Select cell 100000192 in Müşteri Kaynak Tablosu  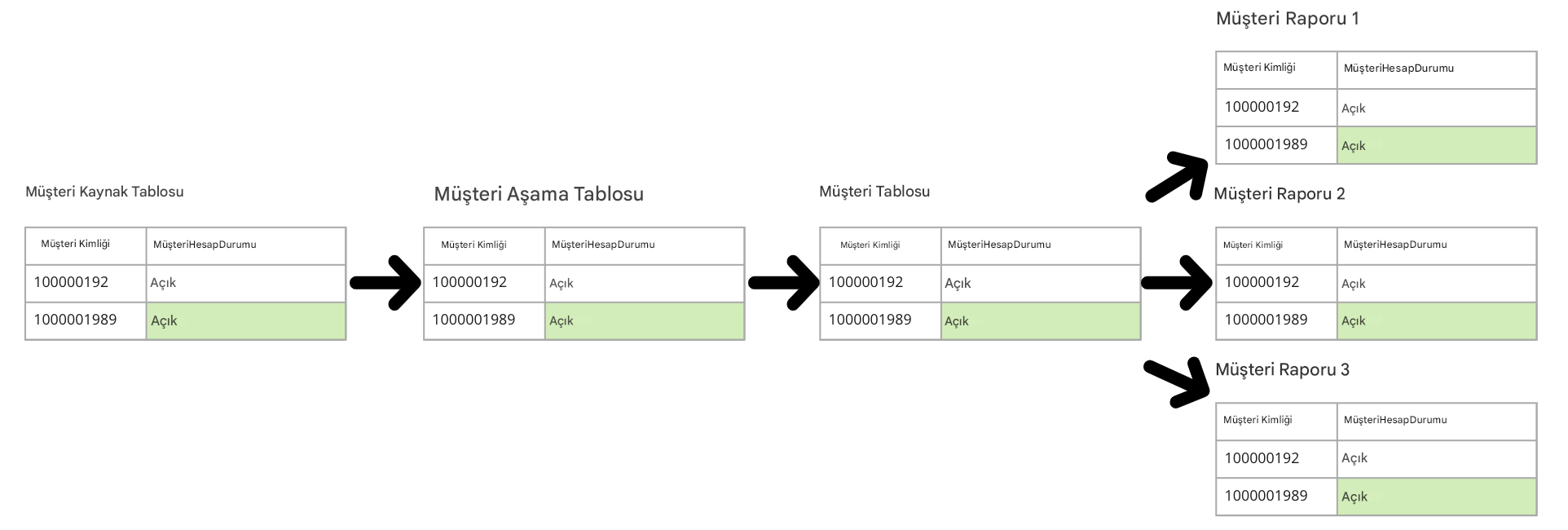(x=86, y=283)
